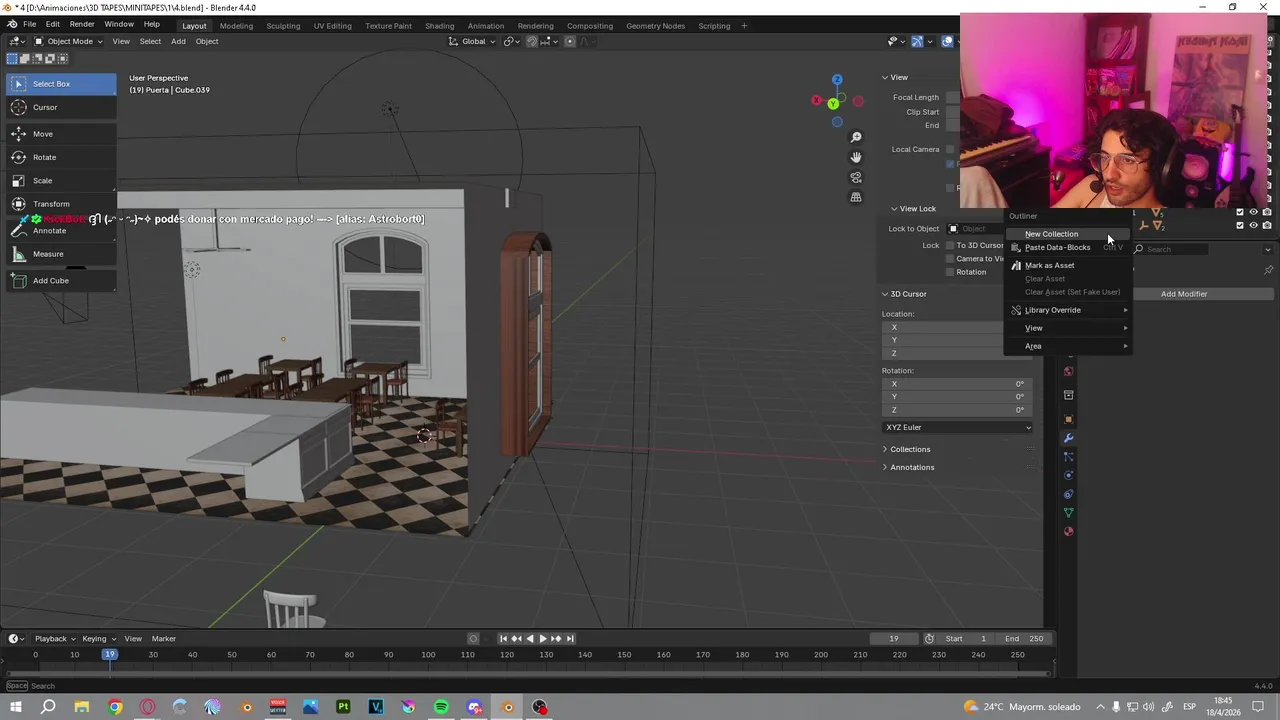Expand the Annotations panel
The width and height of the screenshot is (1280, 720).
pyautogui.click(x=912, y=467)
